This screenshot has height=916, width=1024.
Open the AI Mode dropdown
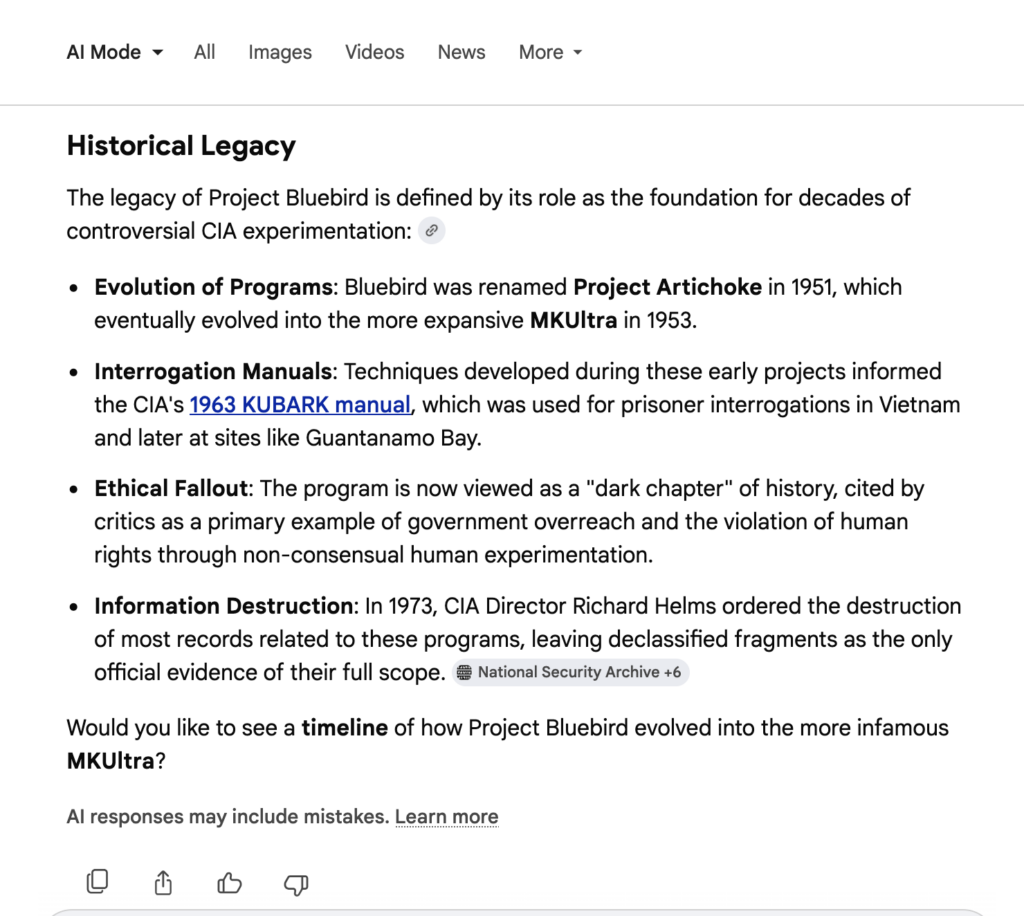tap(114, 53)
